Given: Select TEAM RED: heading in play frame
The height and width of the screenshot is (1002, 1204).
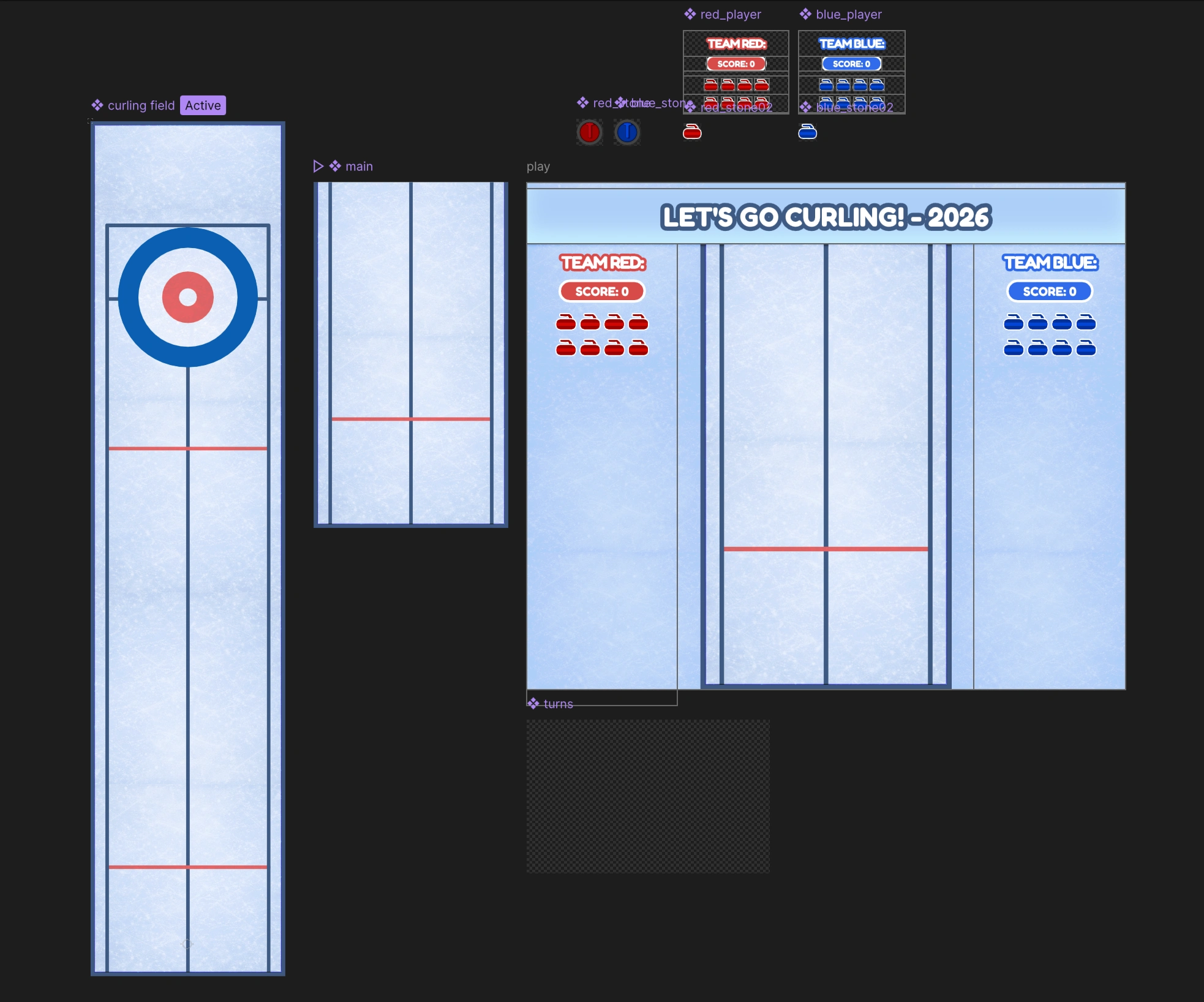Looking at the screenshot, I should click(603, 263).
